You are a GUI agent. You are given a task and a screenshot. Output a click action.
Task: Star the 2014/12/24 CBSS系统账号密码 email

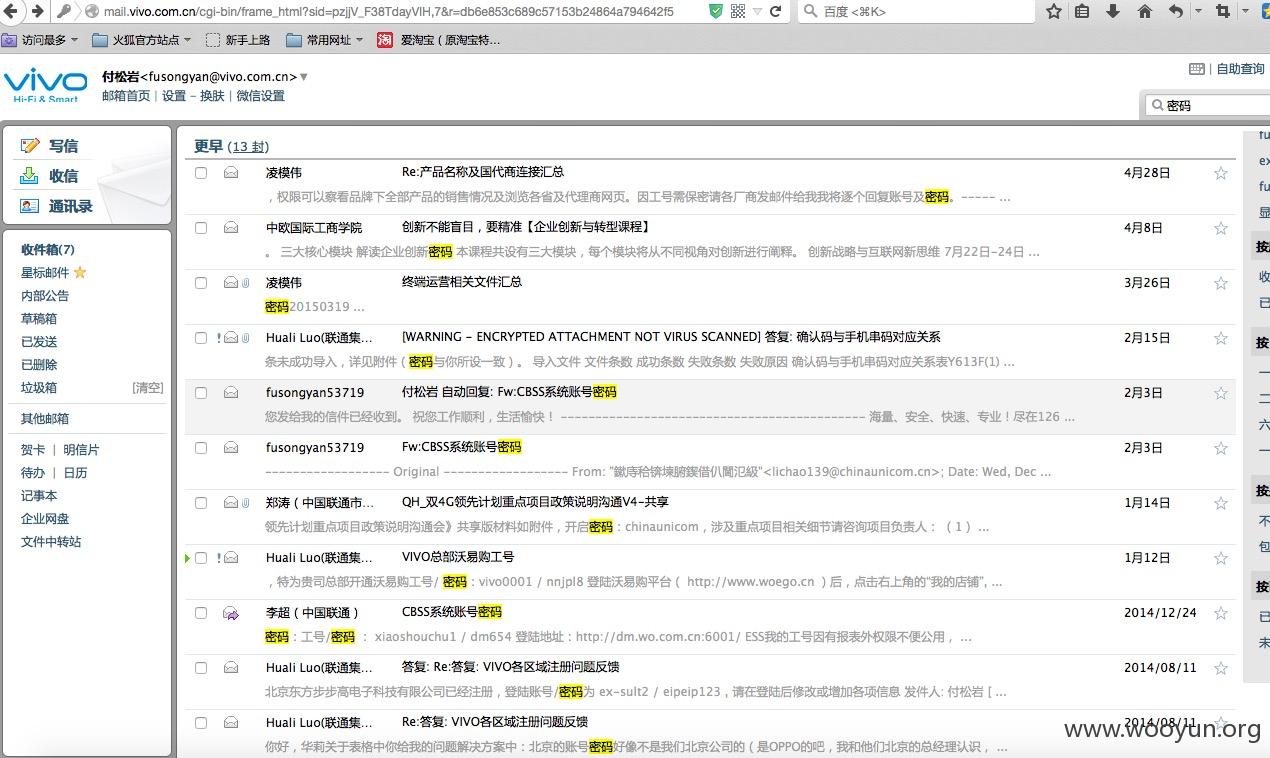tap(1221, 613)
